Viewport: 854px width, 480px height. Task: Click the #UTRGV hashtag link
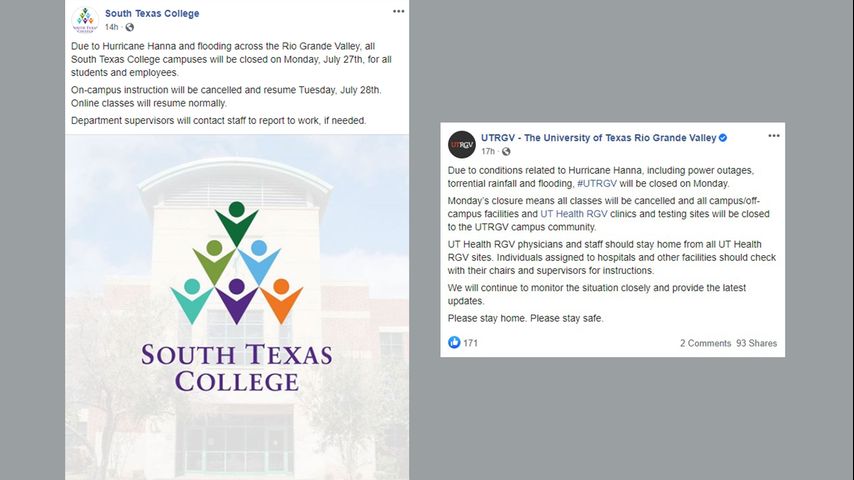(x=595, y=183)
